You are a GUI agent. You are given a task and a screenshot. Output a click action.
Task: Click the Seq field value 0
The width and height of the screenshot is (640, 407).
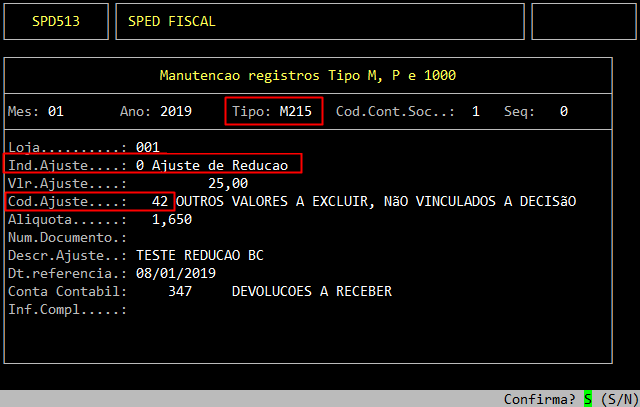tap(564, 111)
